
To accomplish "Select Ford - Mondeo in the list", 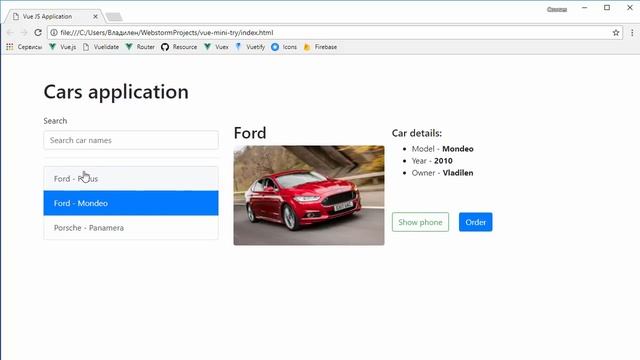I will point(131,203).
